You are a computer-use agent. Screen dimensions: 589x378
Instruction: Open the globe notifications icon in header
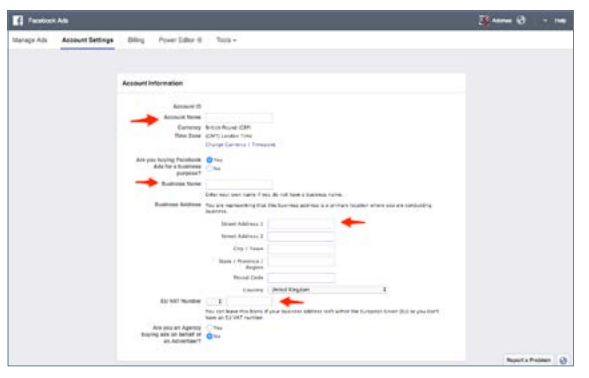click(521, 20)
